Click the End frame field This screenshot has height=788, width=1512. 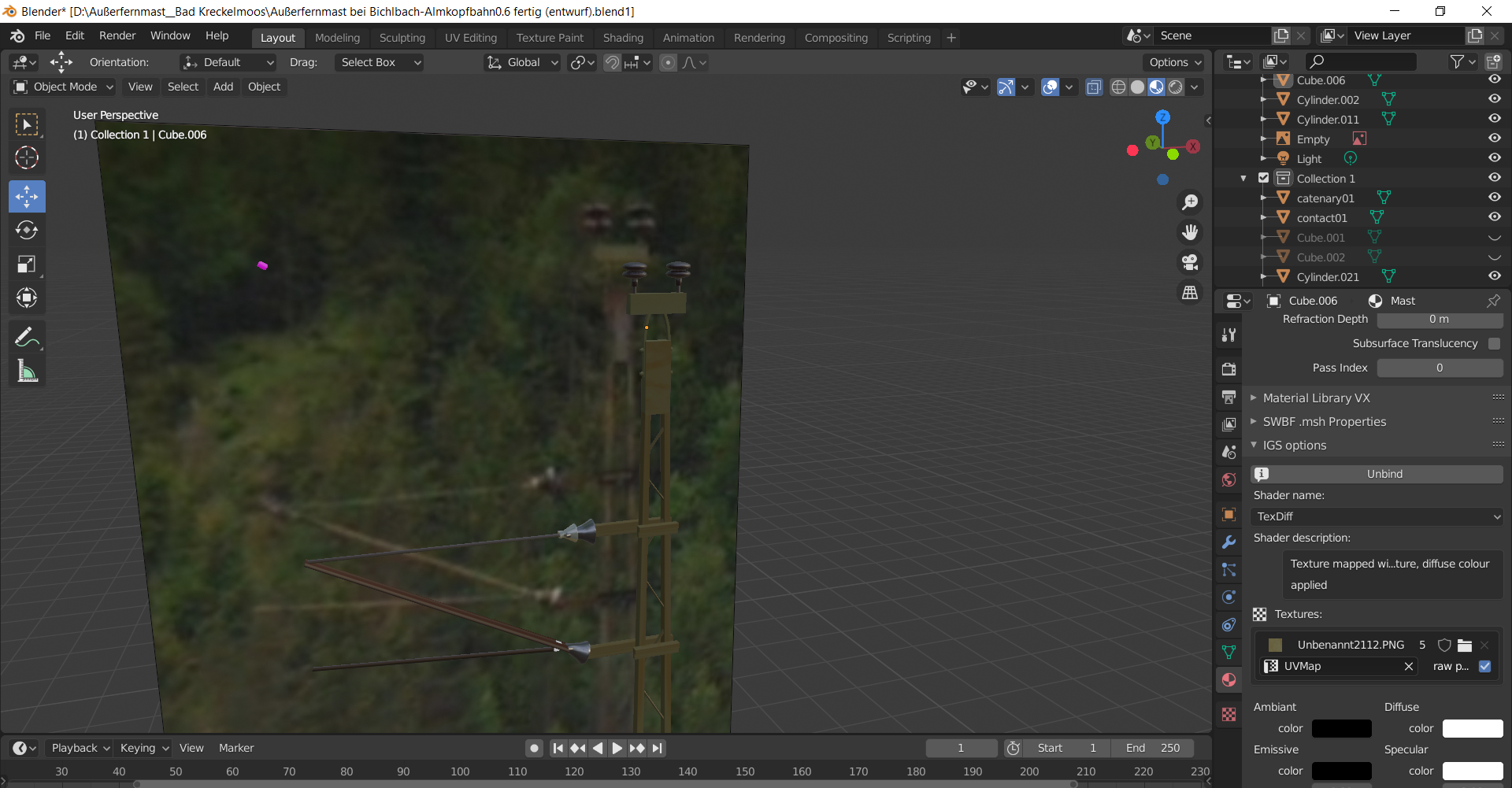pos(1153,748)
